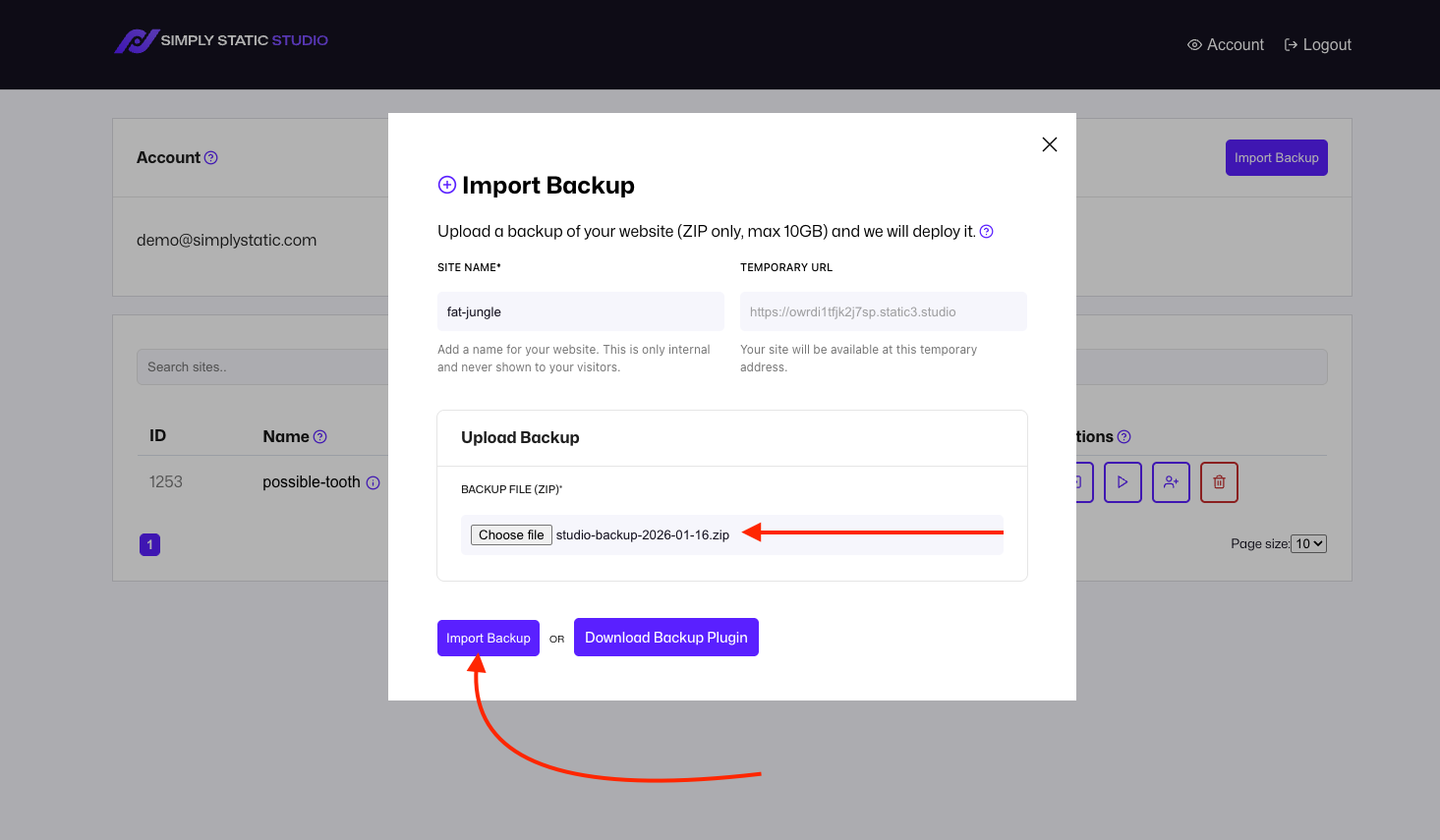Click info icon next to possible-tooth
The width and height of the screenshot is (1440, 840).
(373, 482)
